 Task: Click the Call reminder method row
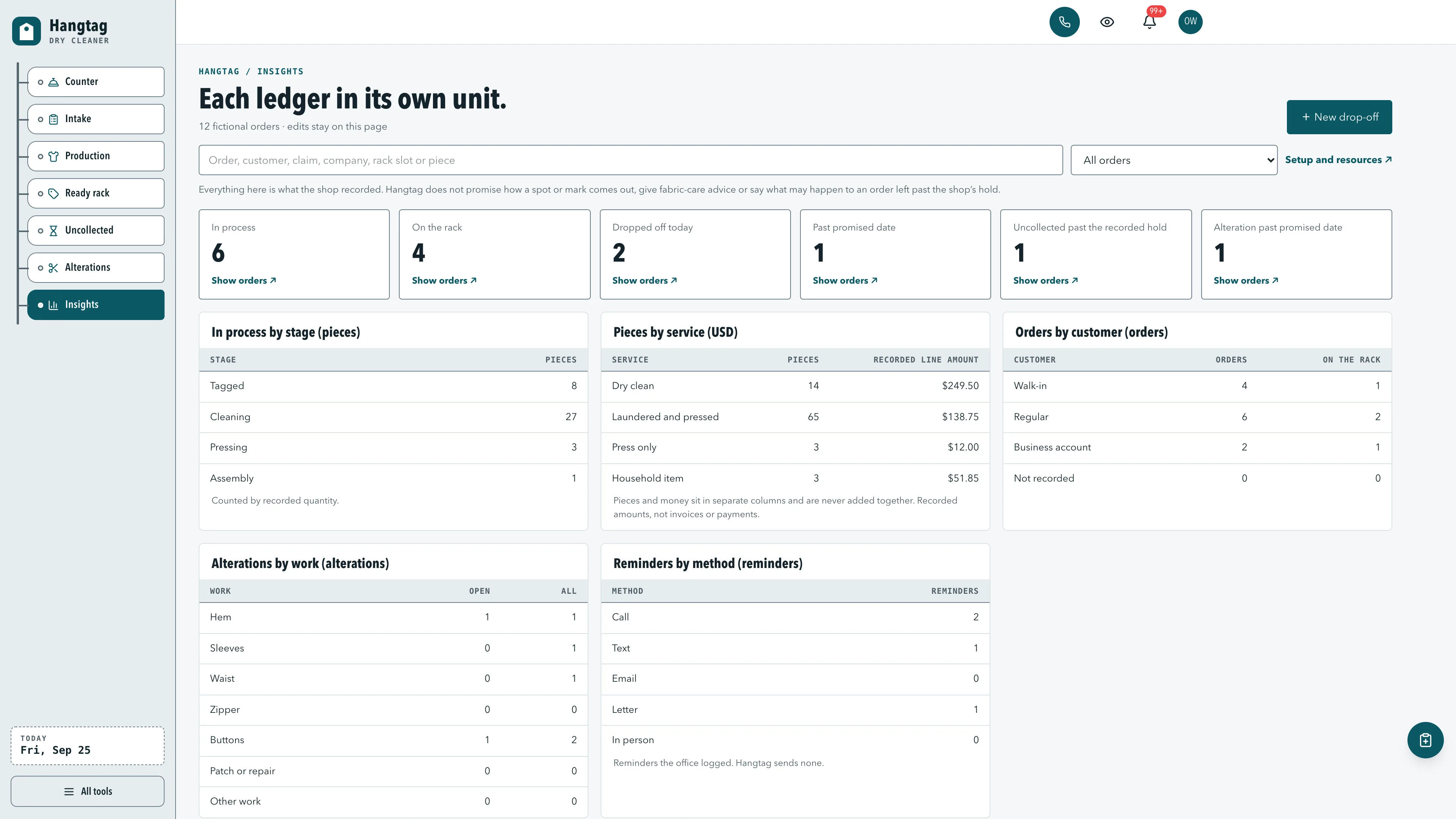(795, 617)
